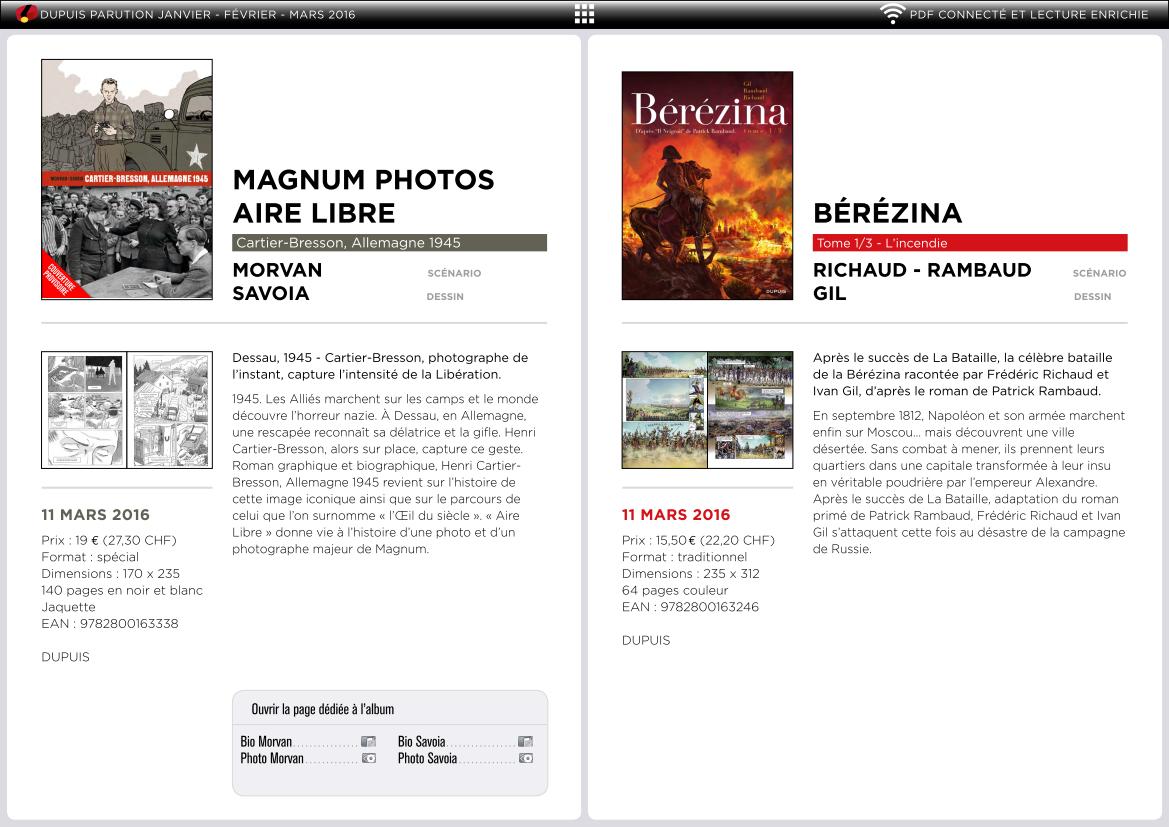Open Photo Savoia camera icon
Image resolution: width=1169 pixels, height=827 pixels.
[525, 759]
